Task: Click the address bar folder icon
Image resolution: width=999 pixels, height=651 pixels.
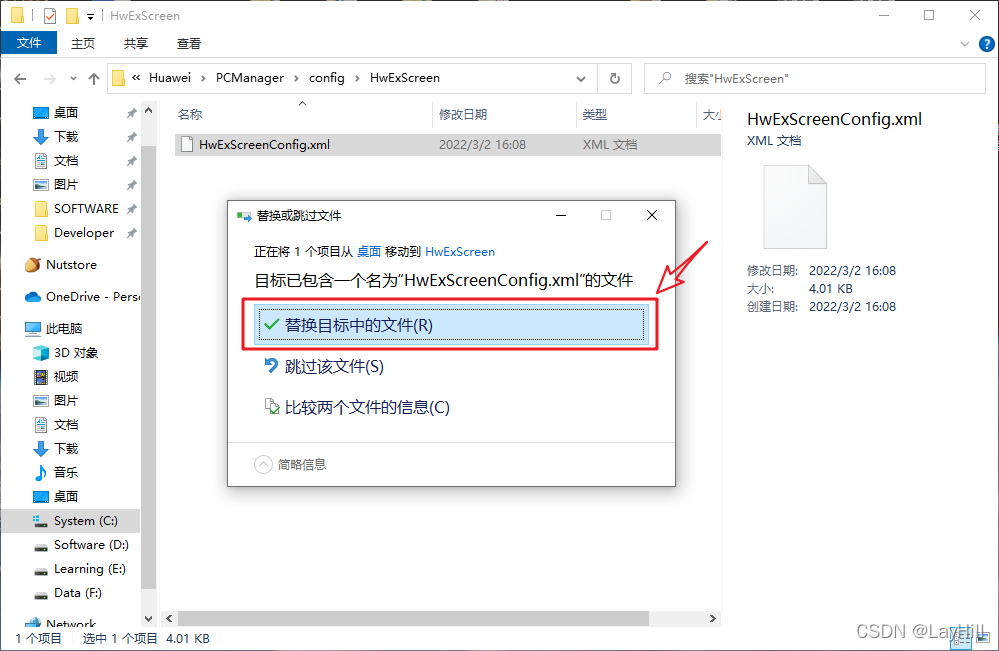Action: point(118,78)
